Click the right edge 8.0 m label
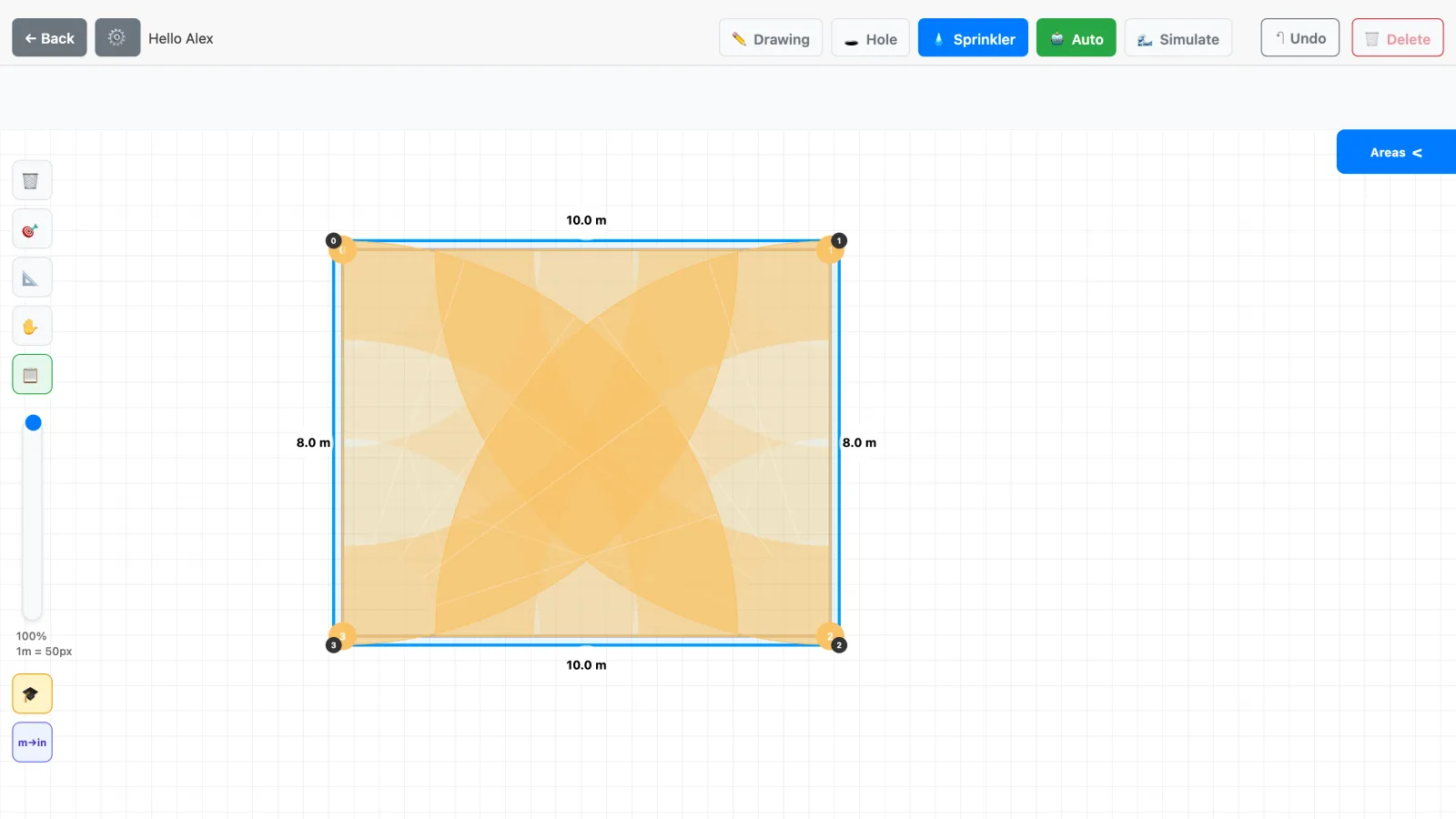Viewport: 1456px width, 819px height. click(859, 443)
